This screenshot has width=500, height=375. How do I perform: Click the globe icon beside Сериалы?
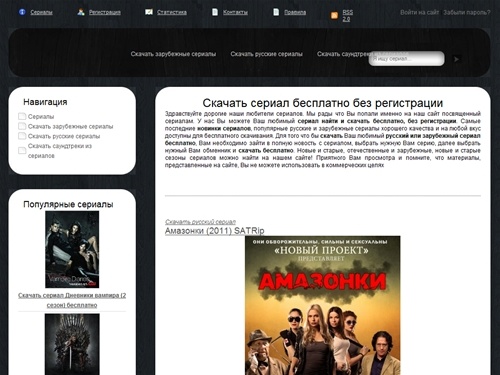point(22,12)
